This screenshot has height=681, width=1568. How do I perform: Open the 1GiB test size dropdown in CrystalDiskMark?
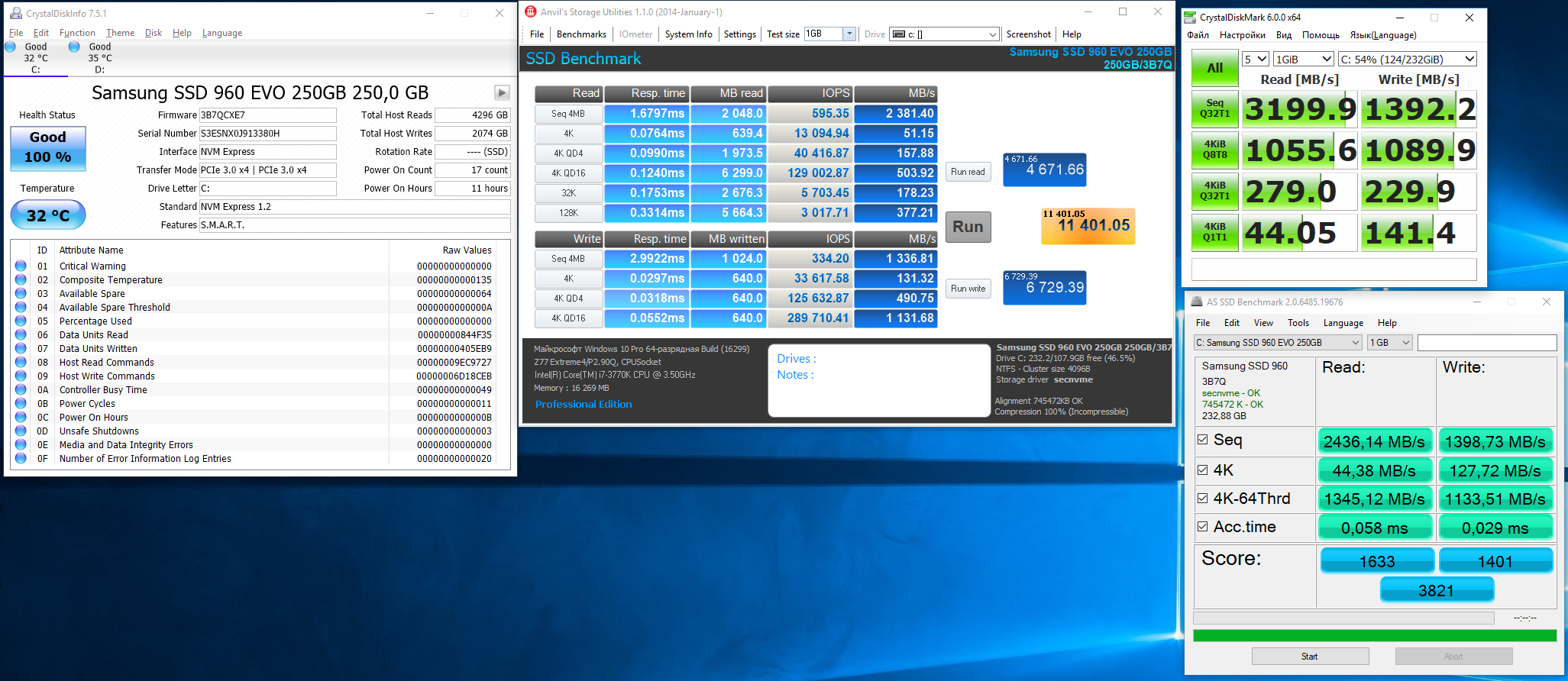pyautogui.click(x=1304, y=59)
